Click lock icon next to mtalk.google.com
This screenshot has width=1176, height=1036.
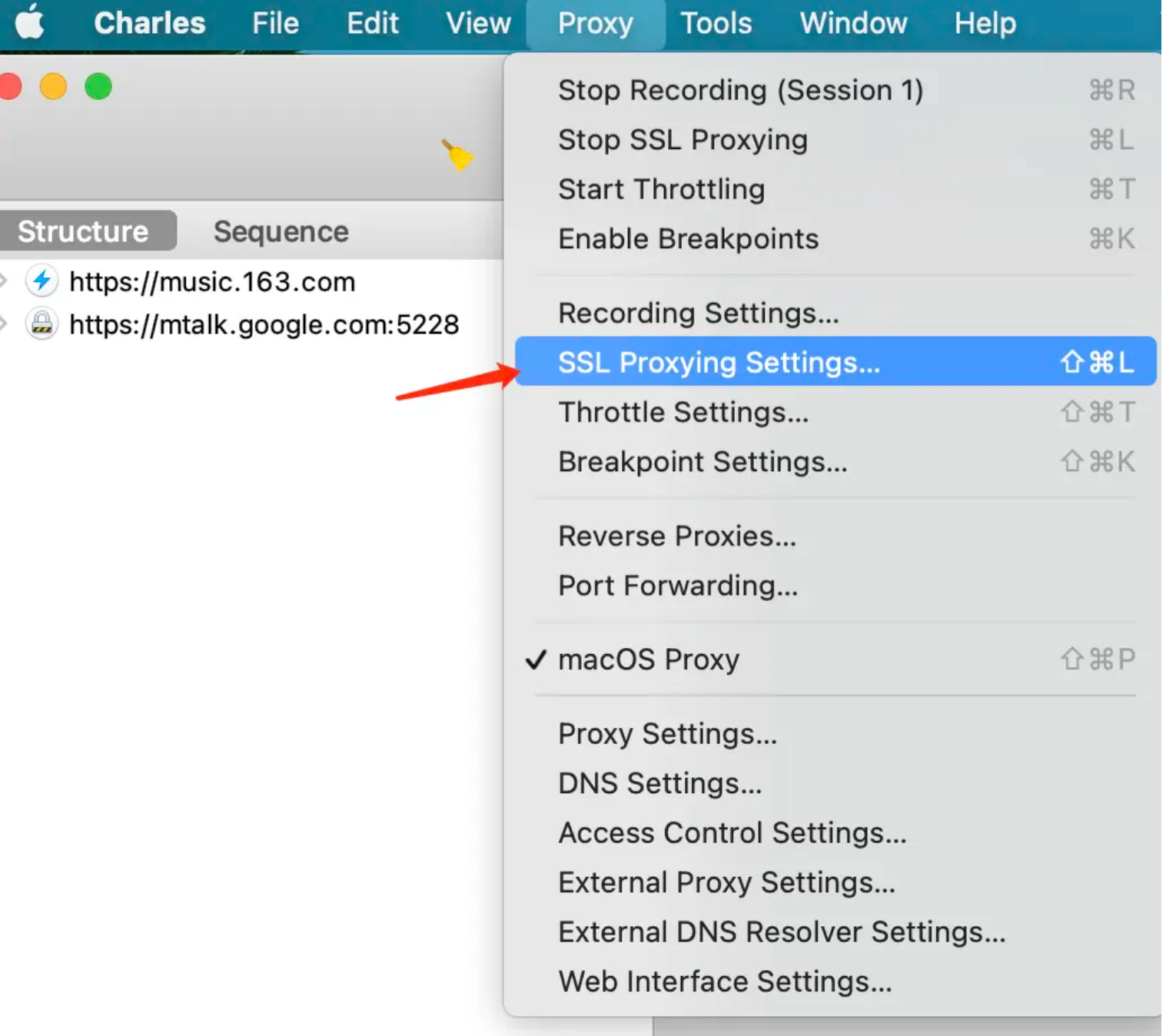coord(42,324)
